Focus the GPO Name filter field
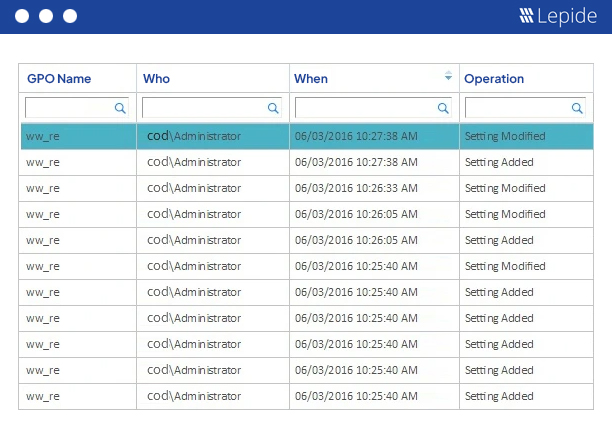612x430 pixels. click(77, 108)
